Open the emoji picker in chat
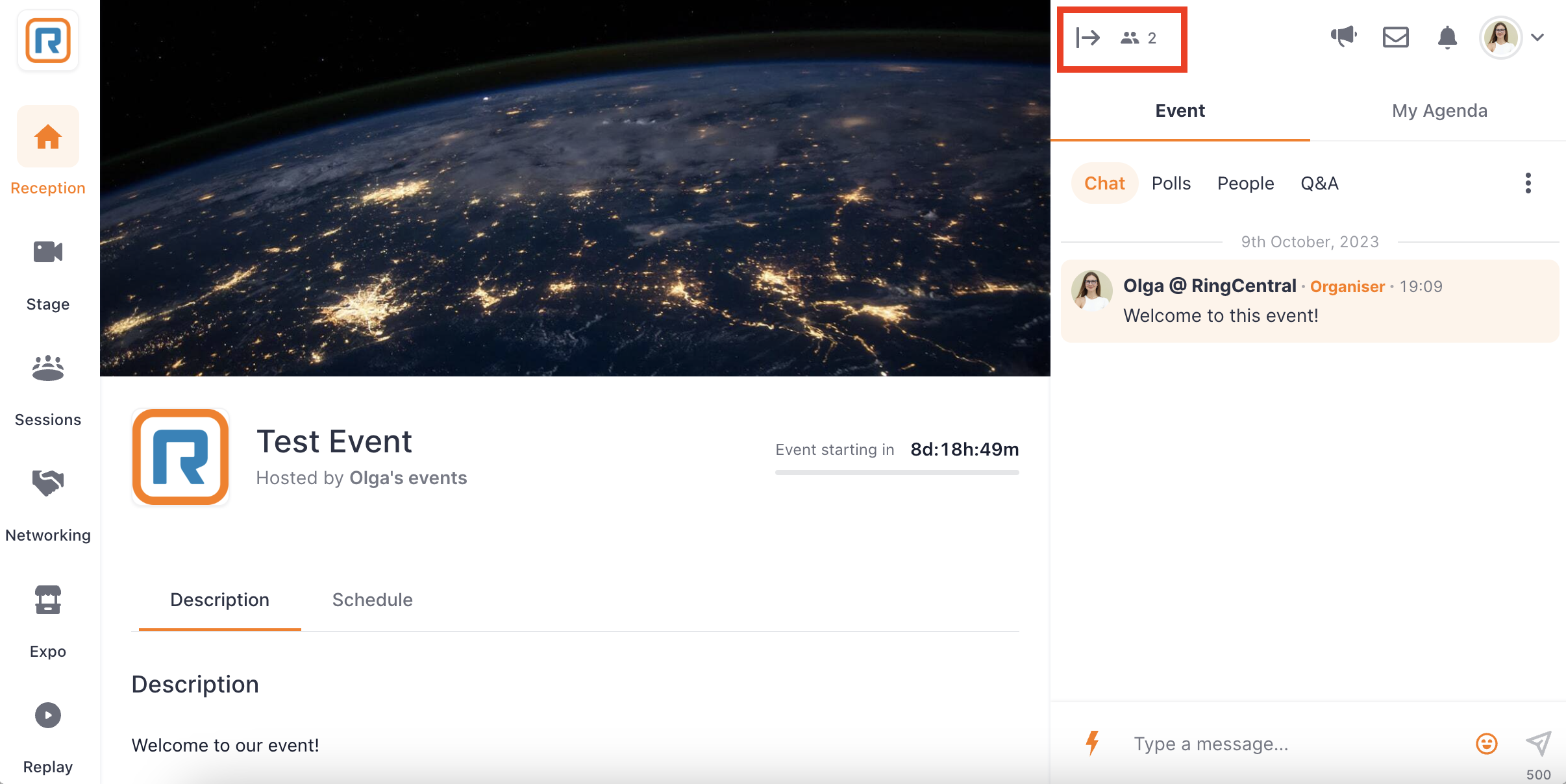 point(1486,743)
